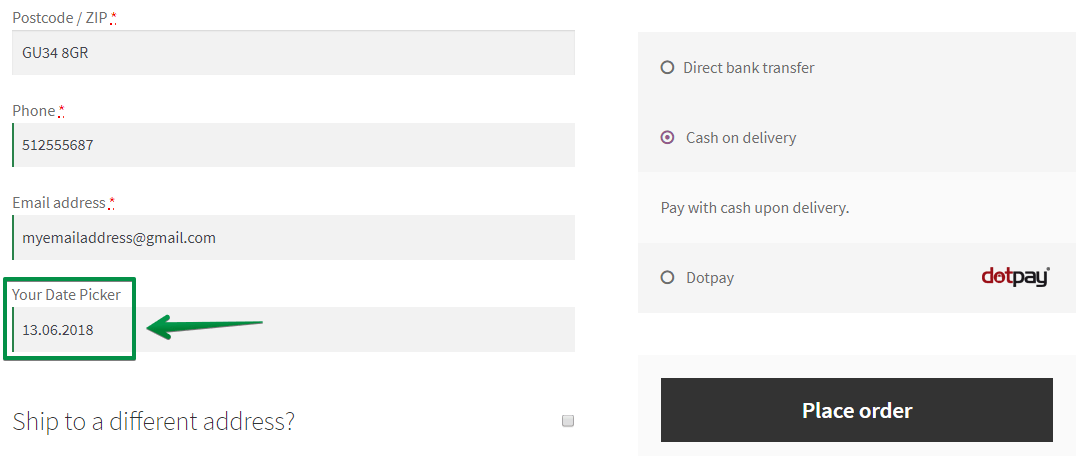Click the Postcode / ZIP label
The height and width of the screenshot is (456, 1089).
[x=60, y=18]
